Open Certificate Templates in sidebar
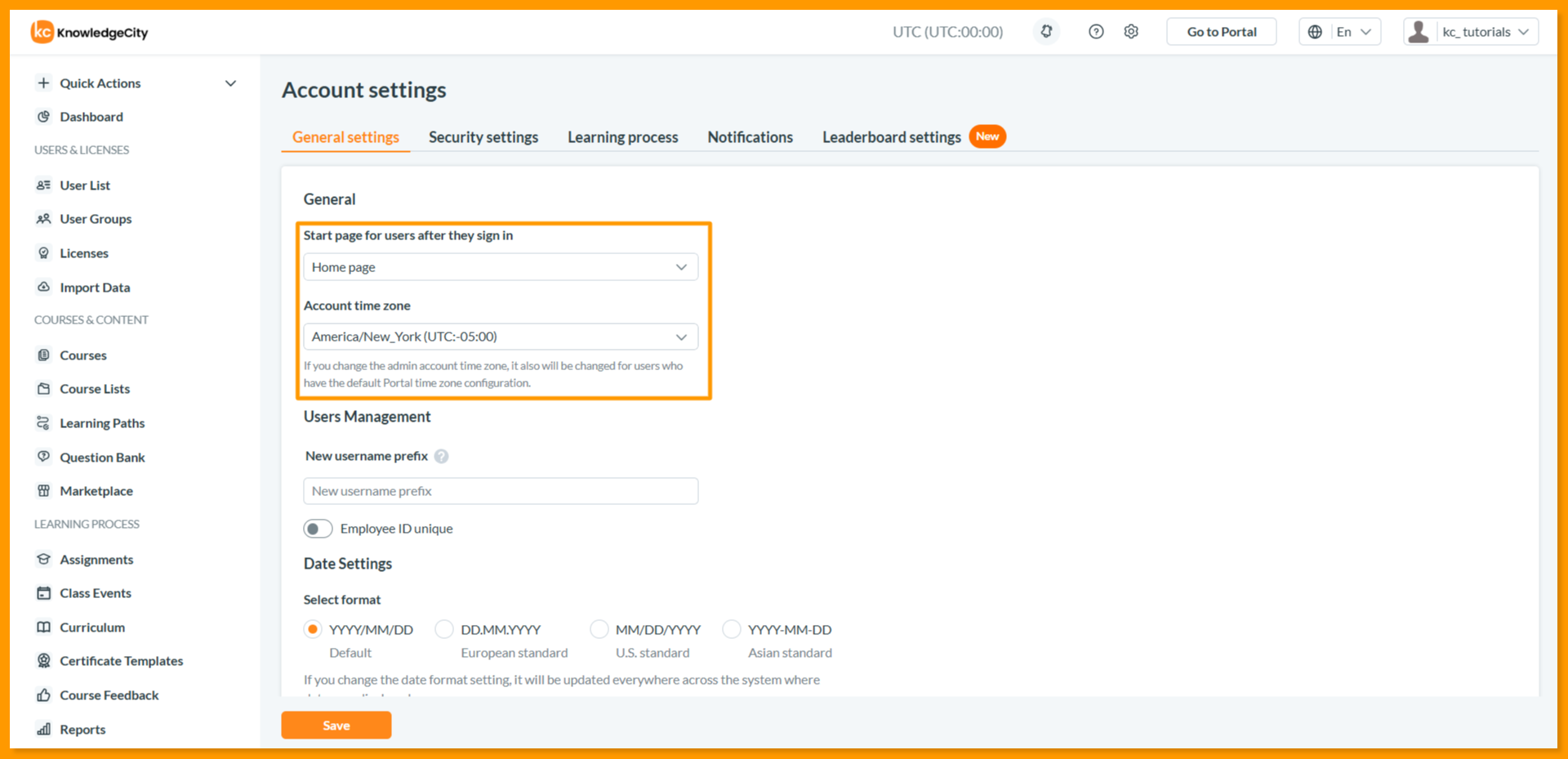Screen dimensions: 1568x759 (122, 661)
